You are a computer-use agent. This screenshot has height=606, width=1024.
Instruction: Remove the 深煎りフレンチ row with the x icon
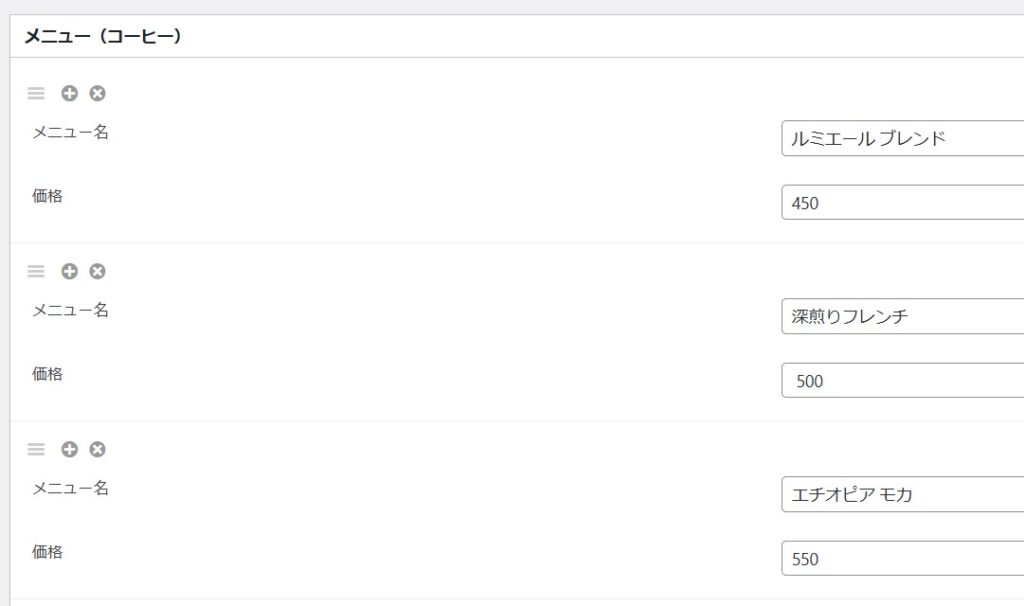97,271
